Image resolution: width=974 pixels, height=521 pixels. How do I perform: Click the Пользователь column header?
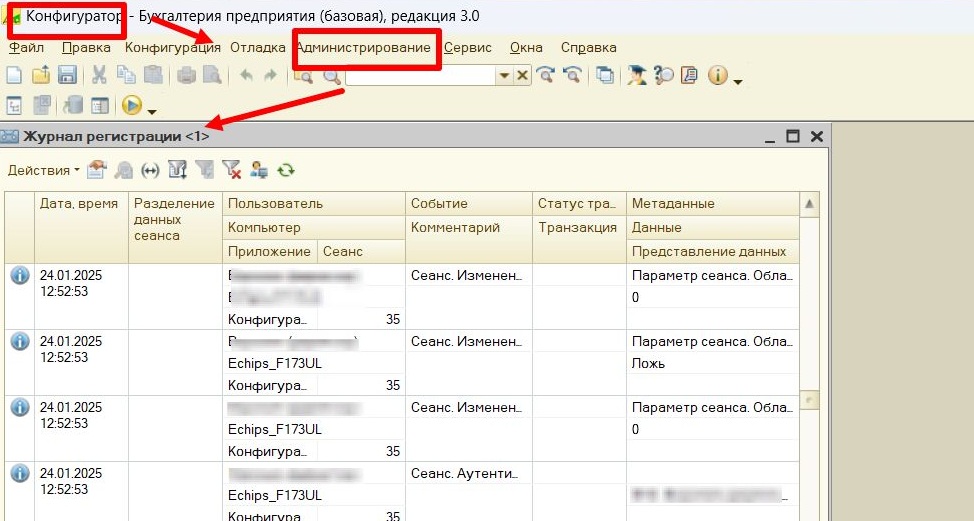coord(314,204)
